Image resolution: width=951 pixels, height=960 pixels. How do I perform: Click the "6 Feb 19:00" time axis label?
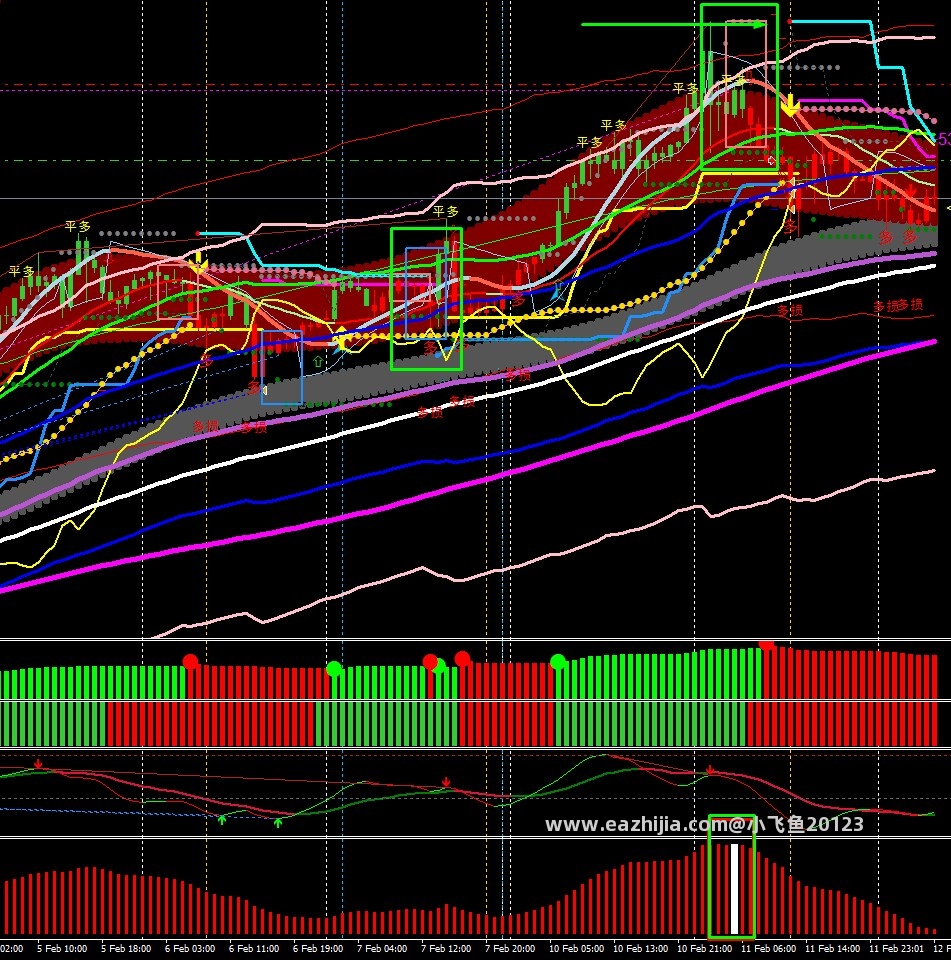coord(318,948)
